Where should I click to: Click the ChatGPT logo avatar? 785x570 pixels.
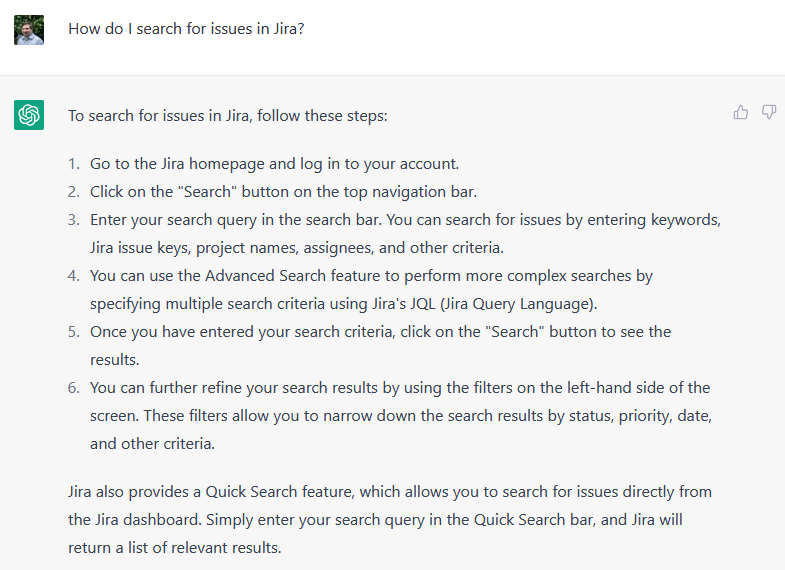[x=29, y=115]
